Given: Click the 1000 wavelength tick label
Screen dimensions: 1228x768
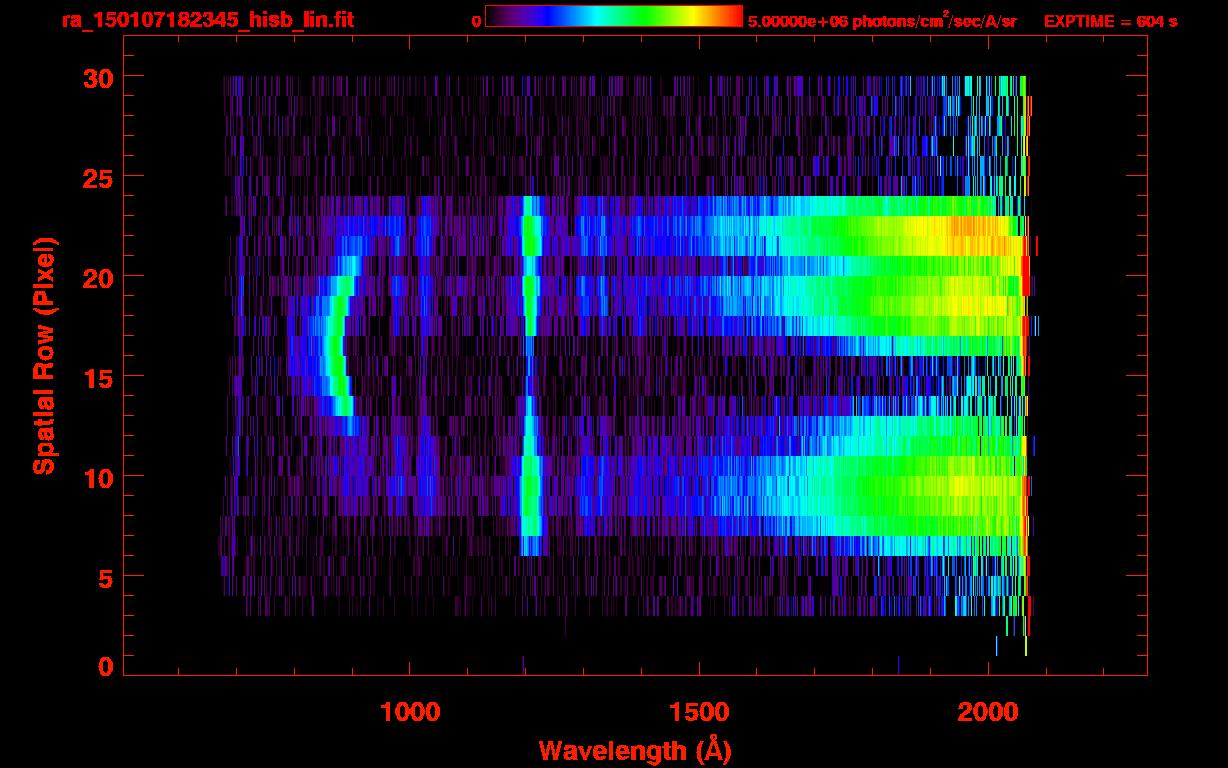Looking at the screenshot, I should tap(410, 712).
